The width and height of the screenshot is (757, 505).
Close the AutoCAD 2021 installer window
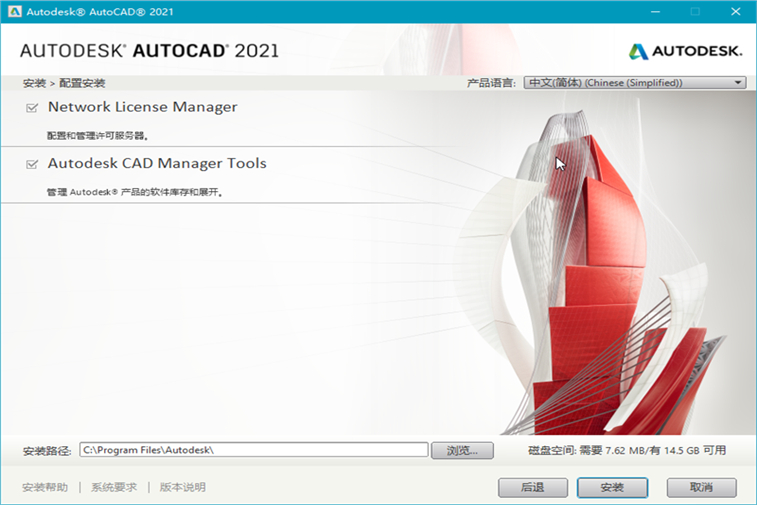click(x=735, y=12)
